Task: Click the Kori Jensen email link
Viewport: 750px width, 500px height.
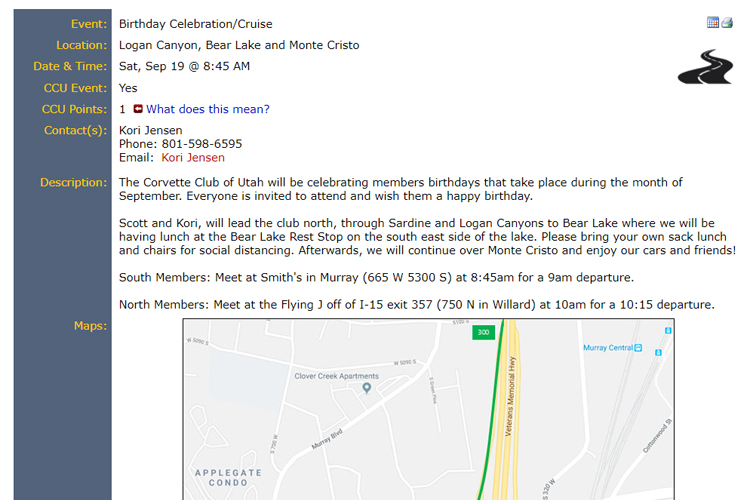Action: tap(193, 157)
